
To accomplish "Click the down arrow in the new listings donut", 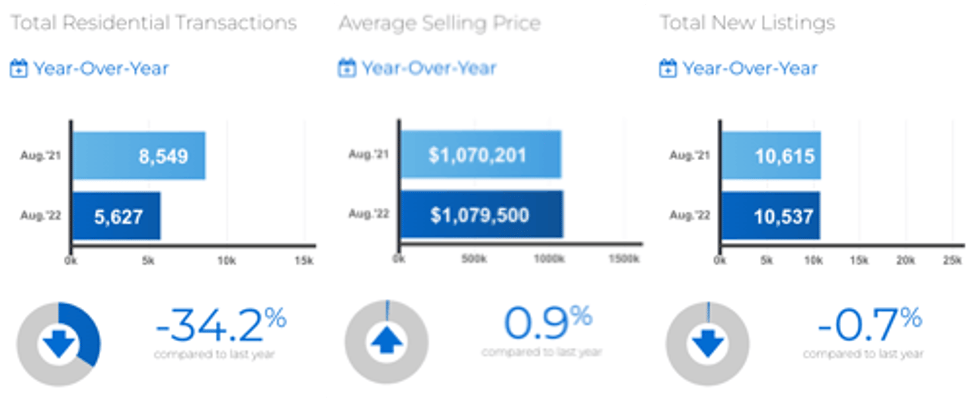I will 707,343.
